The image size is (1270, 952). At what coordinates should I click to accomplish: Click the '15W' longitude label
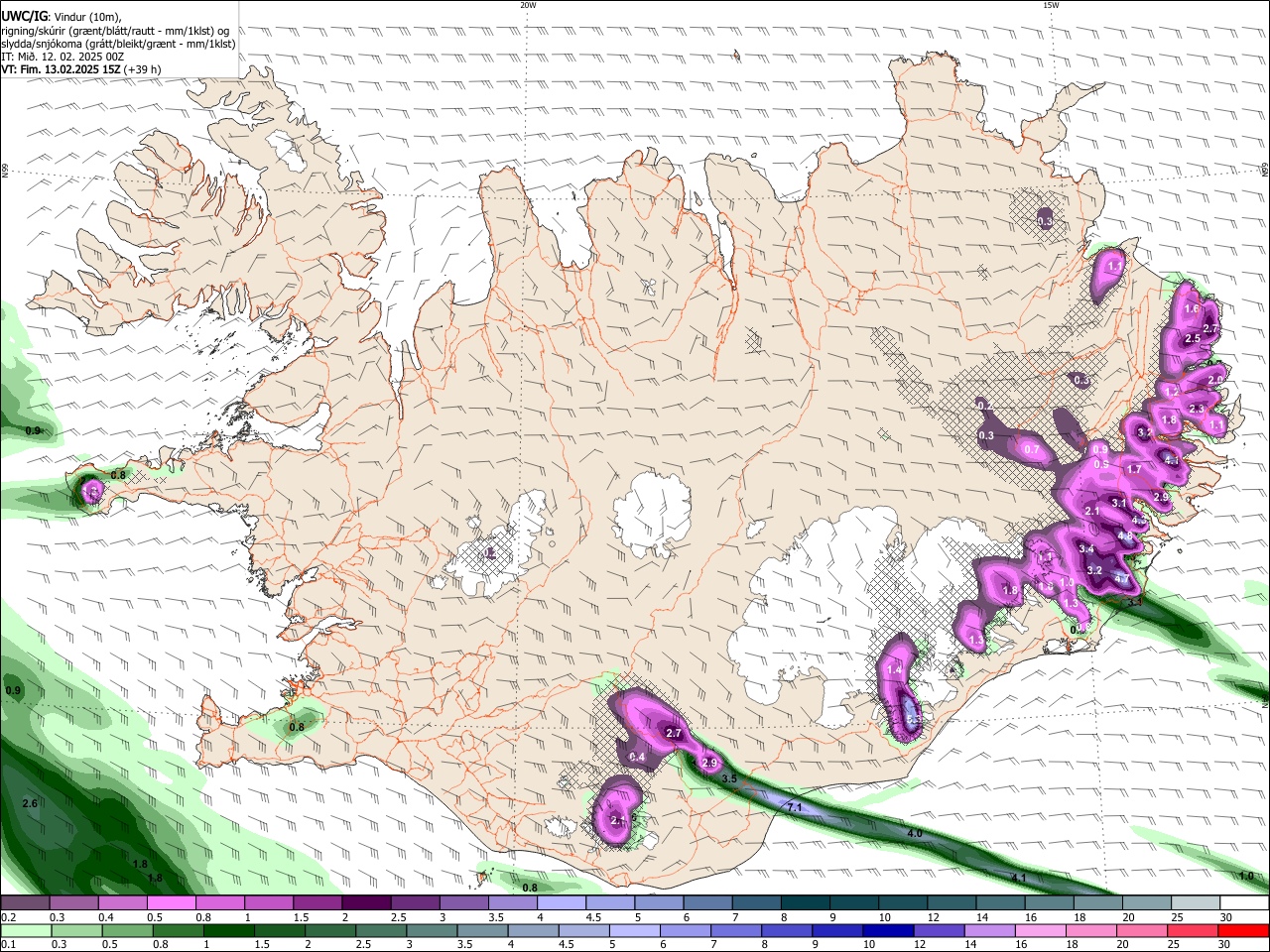pos(1050,5)
